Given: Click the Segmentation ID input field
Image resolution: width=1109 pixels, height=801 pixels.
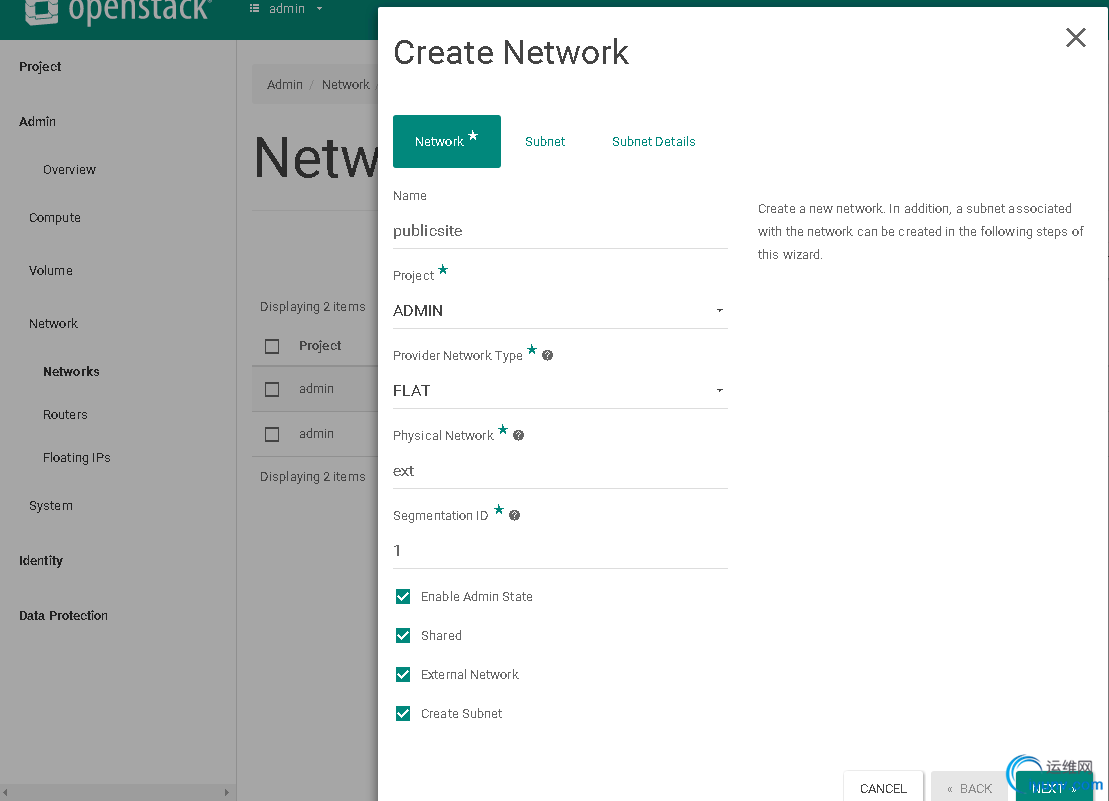Looking at the screenshot, I should point(559,551).
